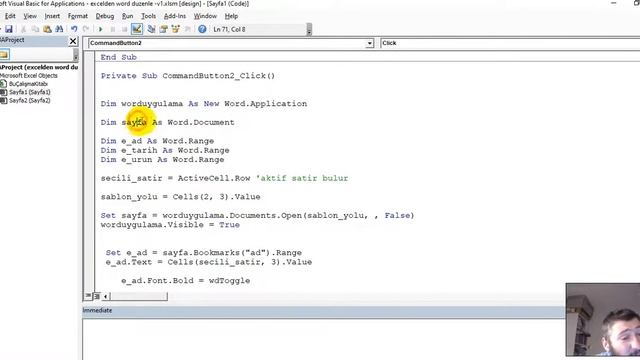
Task: Click Toggle Folders icon in Project pane
Action: pos(4,55)
